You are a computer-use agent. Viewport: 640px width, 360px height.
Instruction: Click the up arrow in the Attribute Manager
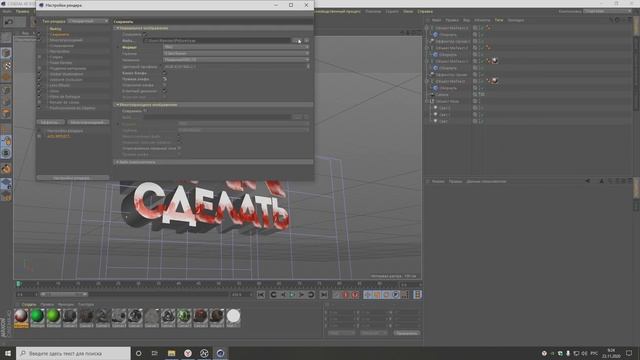point(601,181)
